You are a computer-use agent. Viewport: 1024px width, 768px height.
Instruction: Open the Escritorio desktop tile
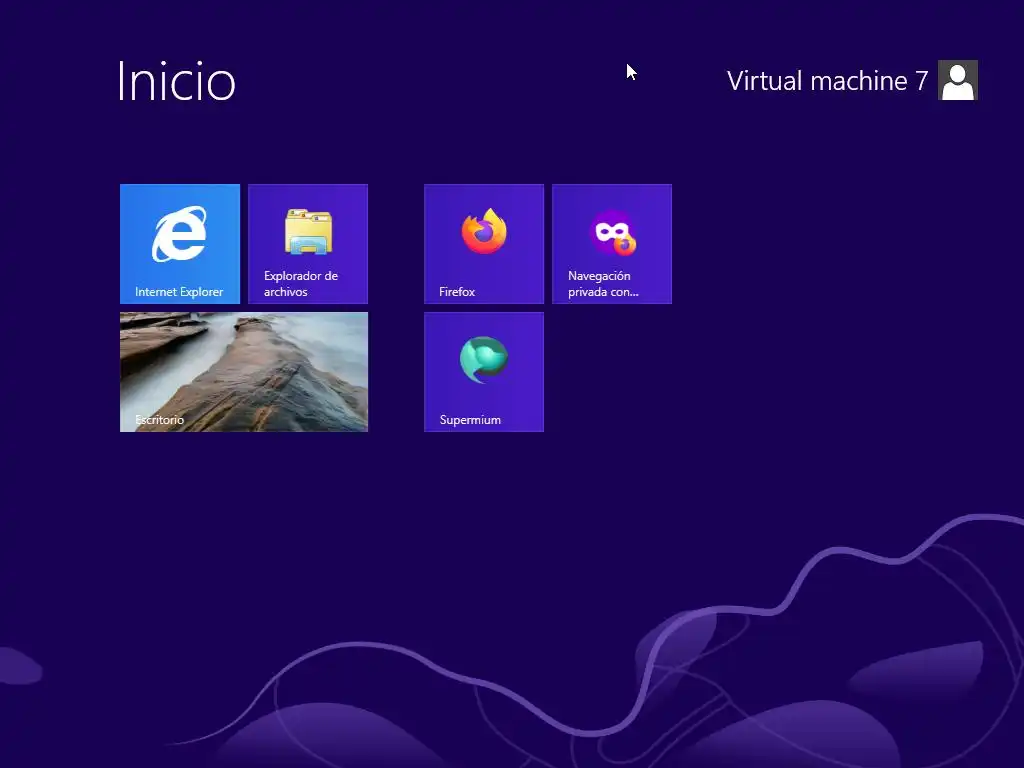coord(244,372)
